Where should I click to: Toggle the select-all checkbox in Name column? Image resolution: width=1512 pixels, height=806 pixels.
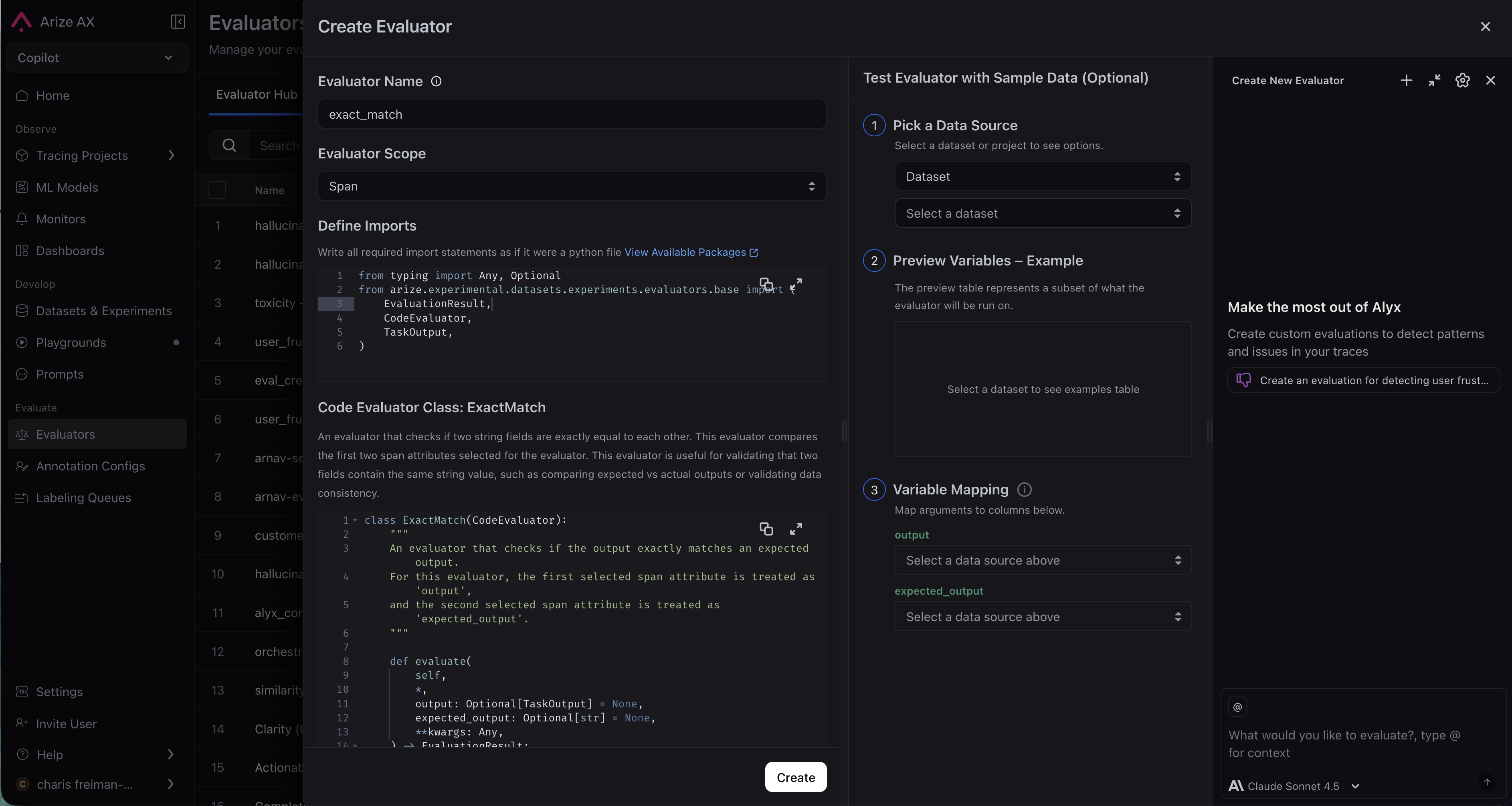pyautogui.click(x=217, y=190)
